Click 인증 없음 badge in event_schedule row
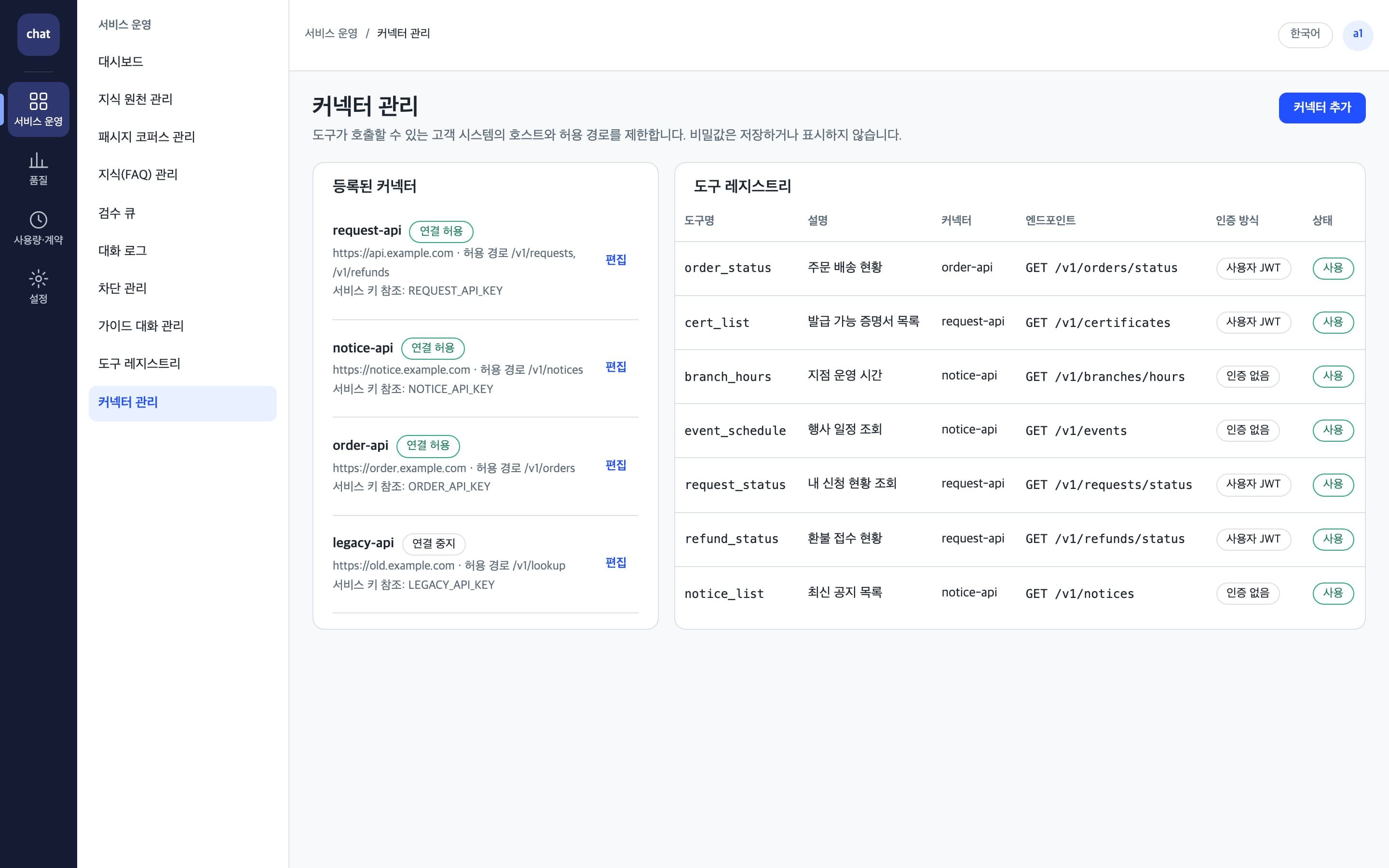1389x868 pixels. [x=1248, y=430]
